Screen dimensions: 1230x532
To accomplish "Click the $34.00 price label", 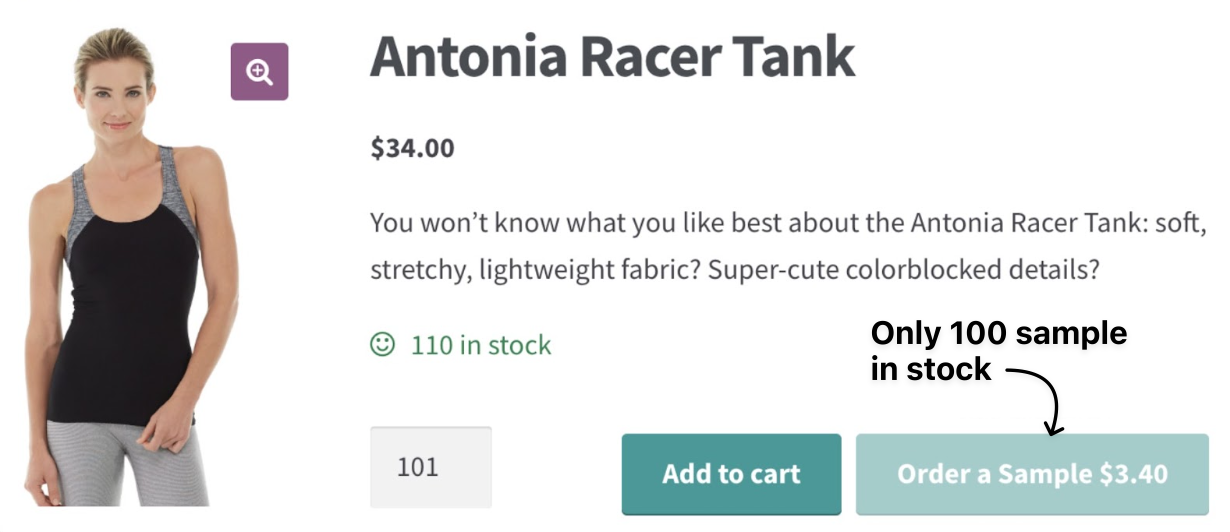I will 412,149.
